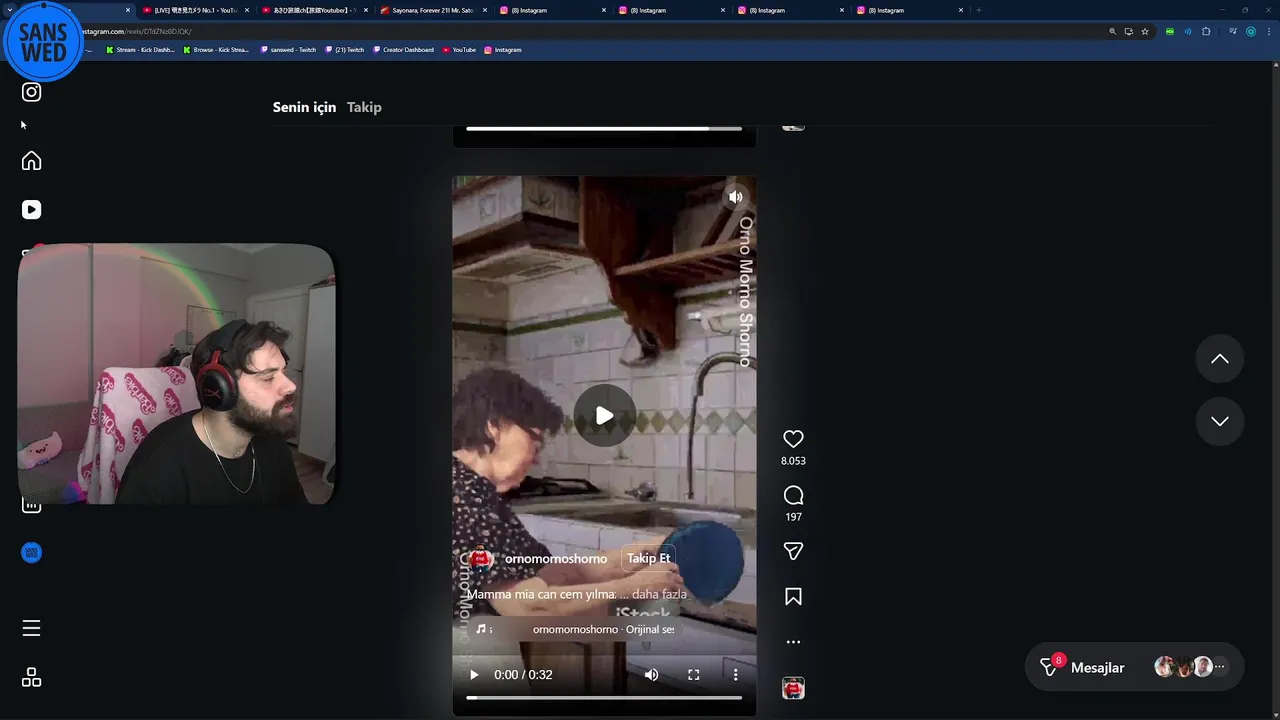Viewport: 1280px width, 720px height.
Task: Close the Sayonara, Forever 21 browser tab
Action: click(x=485, y=10)
